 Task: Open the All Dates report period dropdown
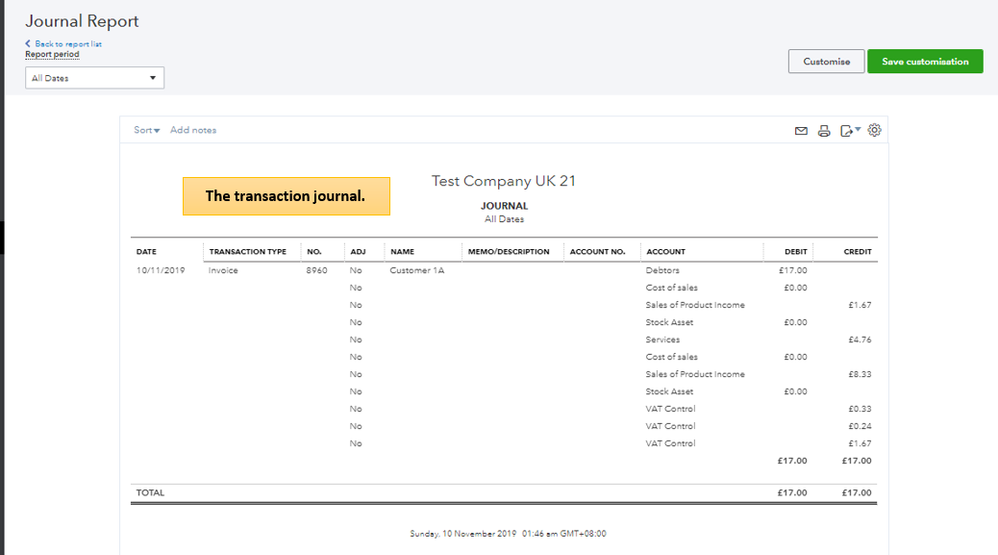[x=94, y=78]
